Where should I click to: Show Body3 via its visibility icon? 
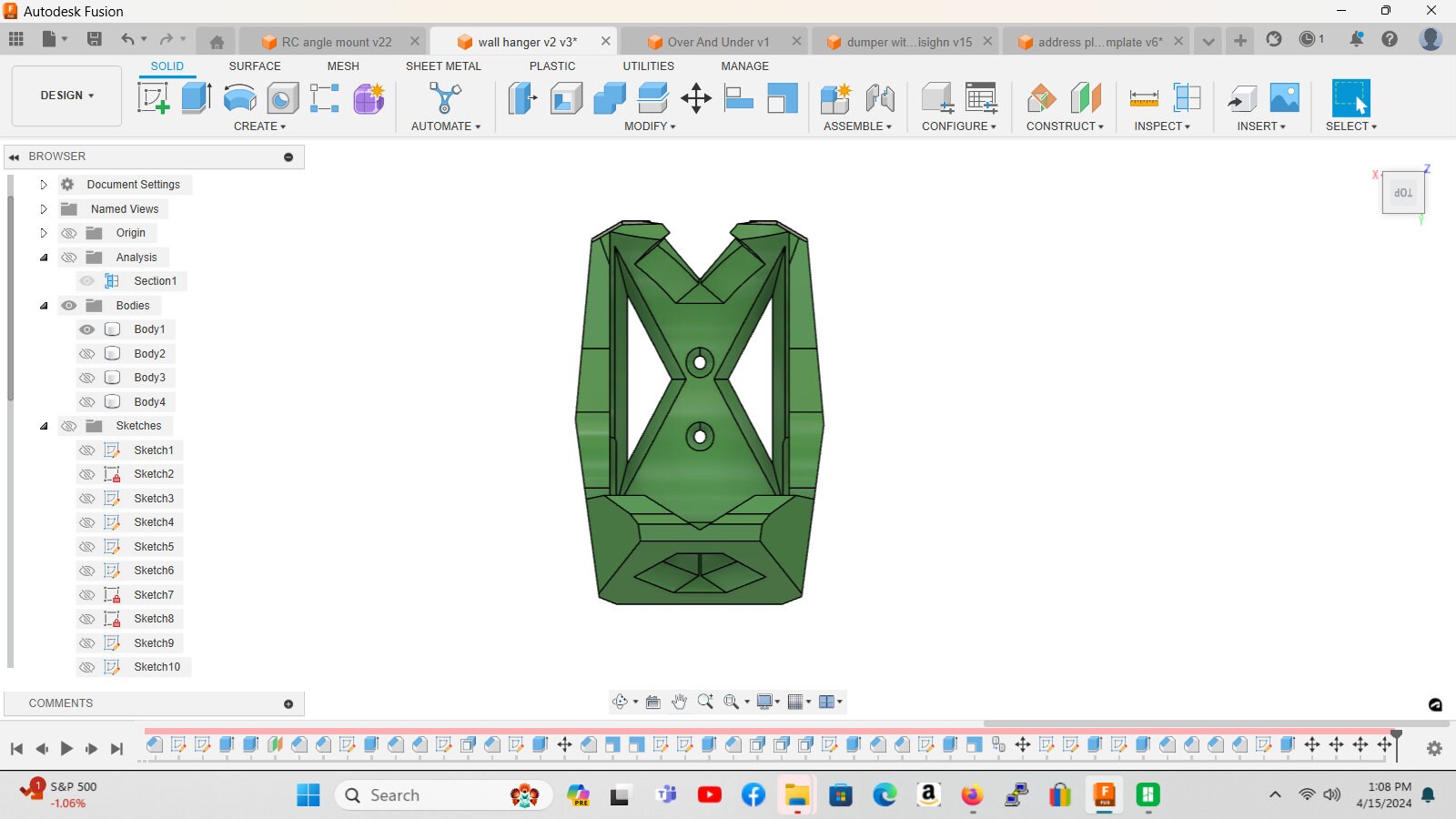87,378
